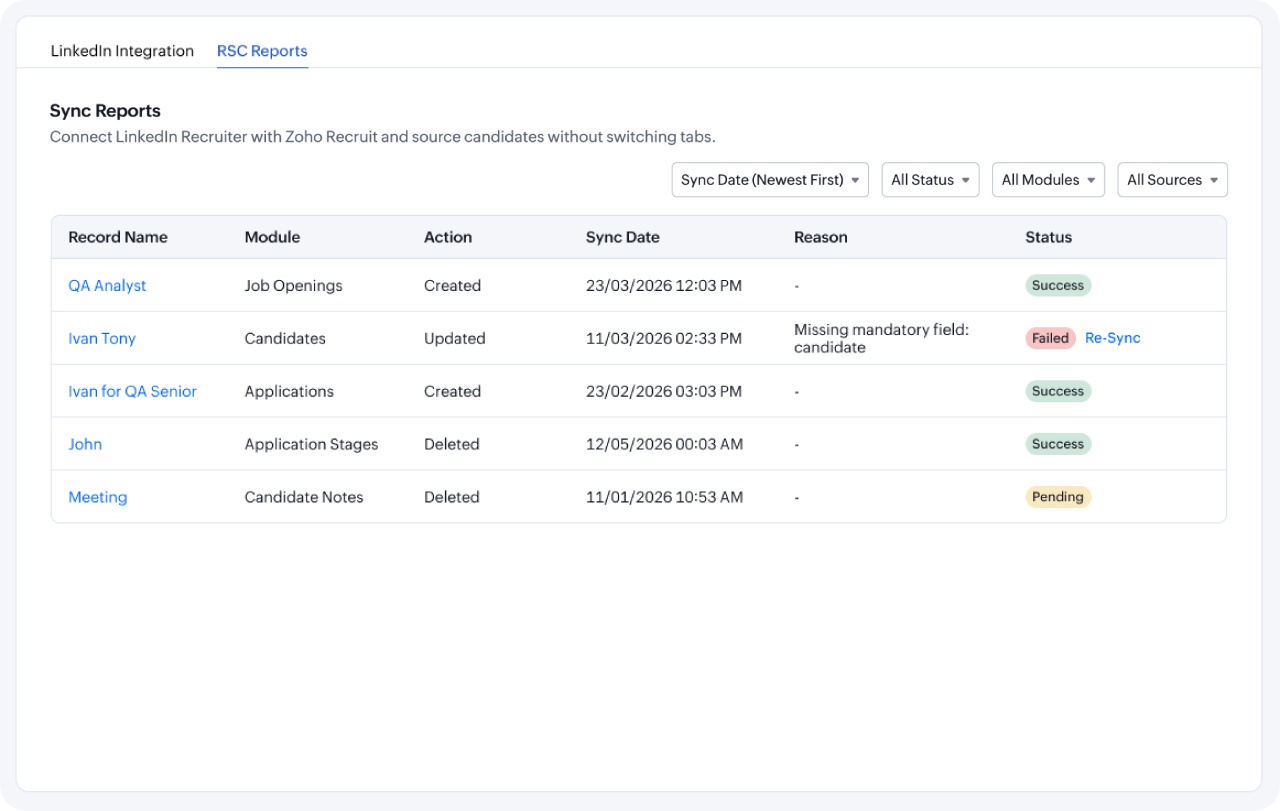
Task: Click the Applications module cell
Action: (289, 392)
